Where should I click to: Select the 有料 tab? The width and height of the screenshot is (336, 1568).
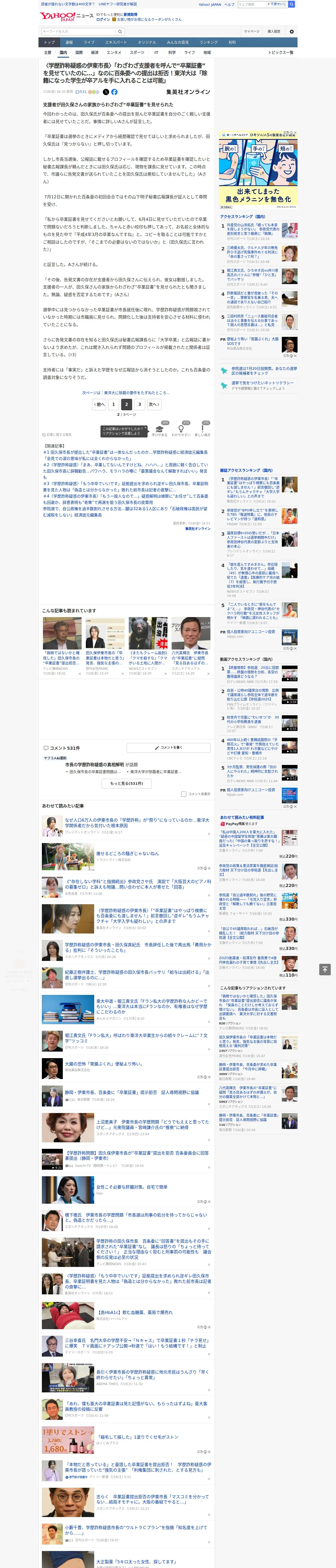click(x=232, y=43)
